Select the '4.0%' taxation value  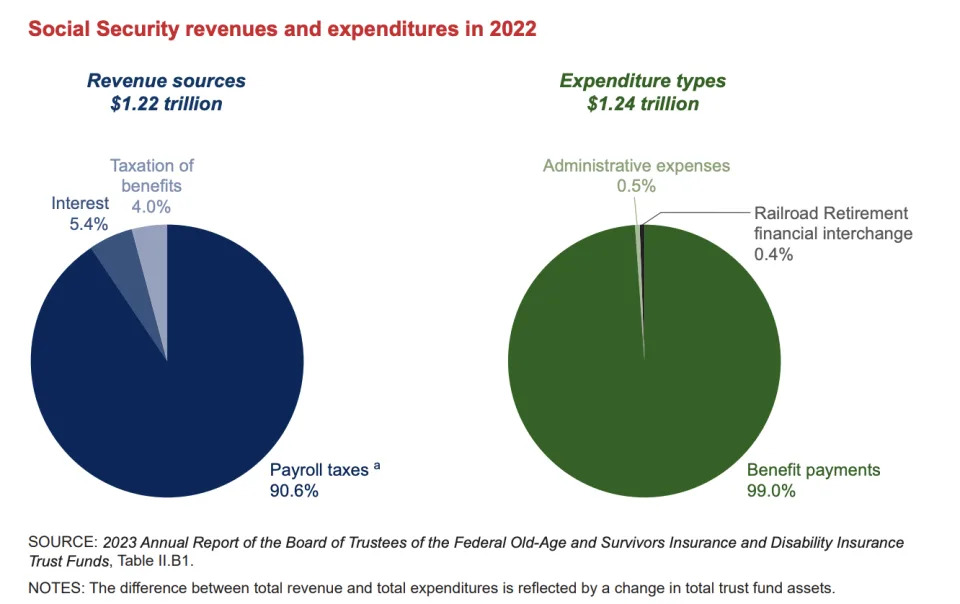[151, 207]
